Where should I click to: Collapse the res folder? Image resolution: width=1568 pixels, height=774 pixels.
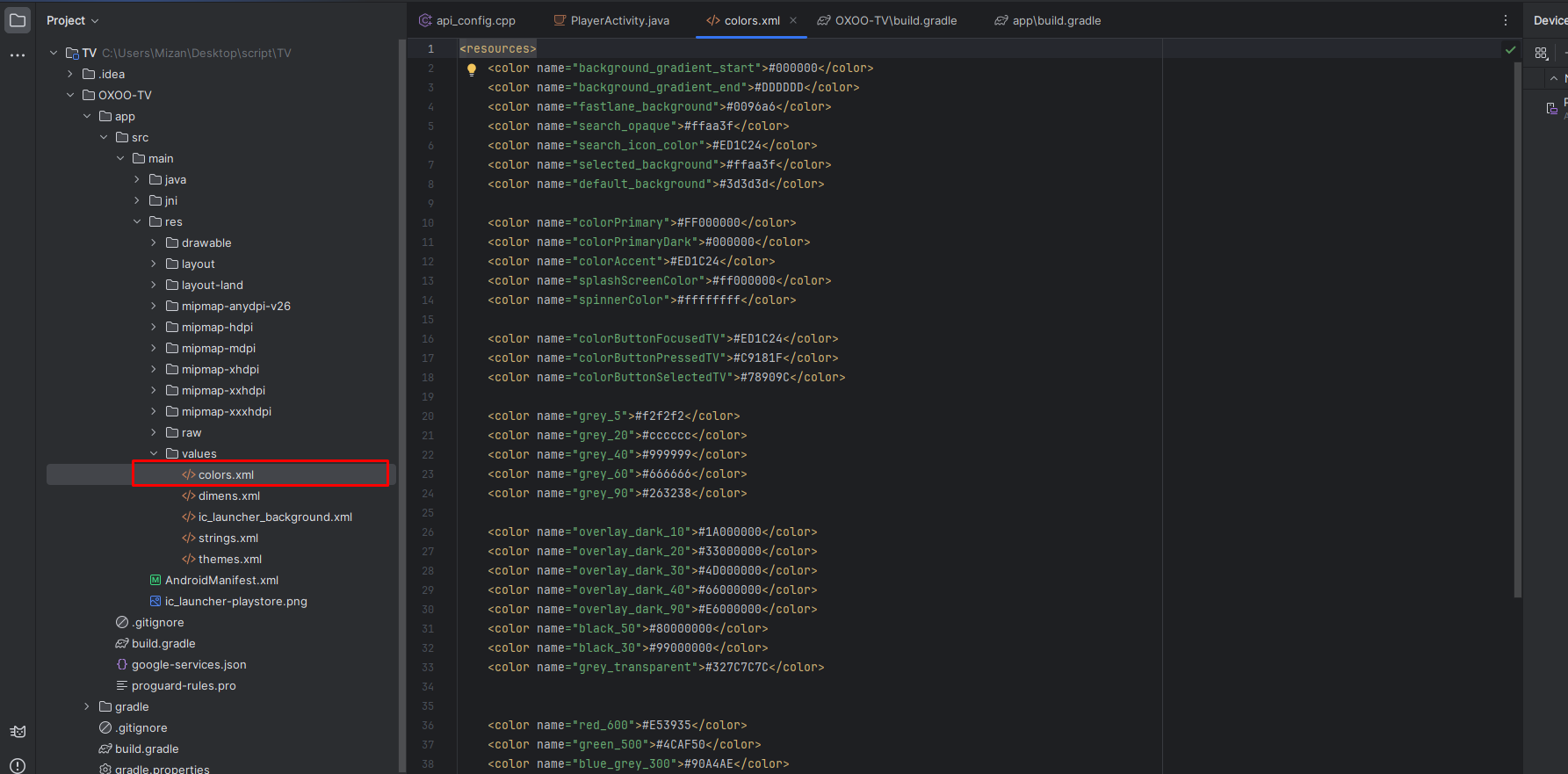pyautogui.click(x=137, y=221)
